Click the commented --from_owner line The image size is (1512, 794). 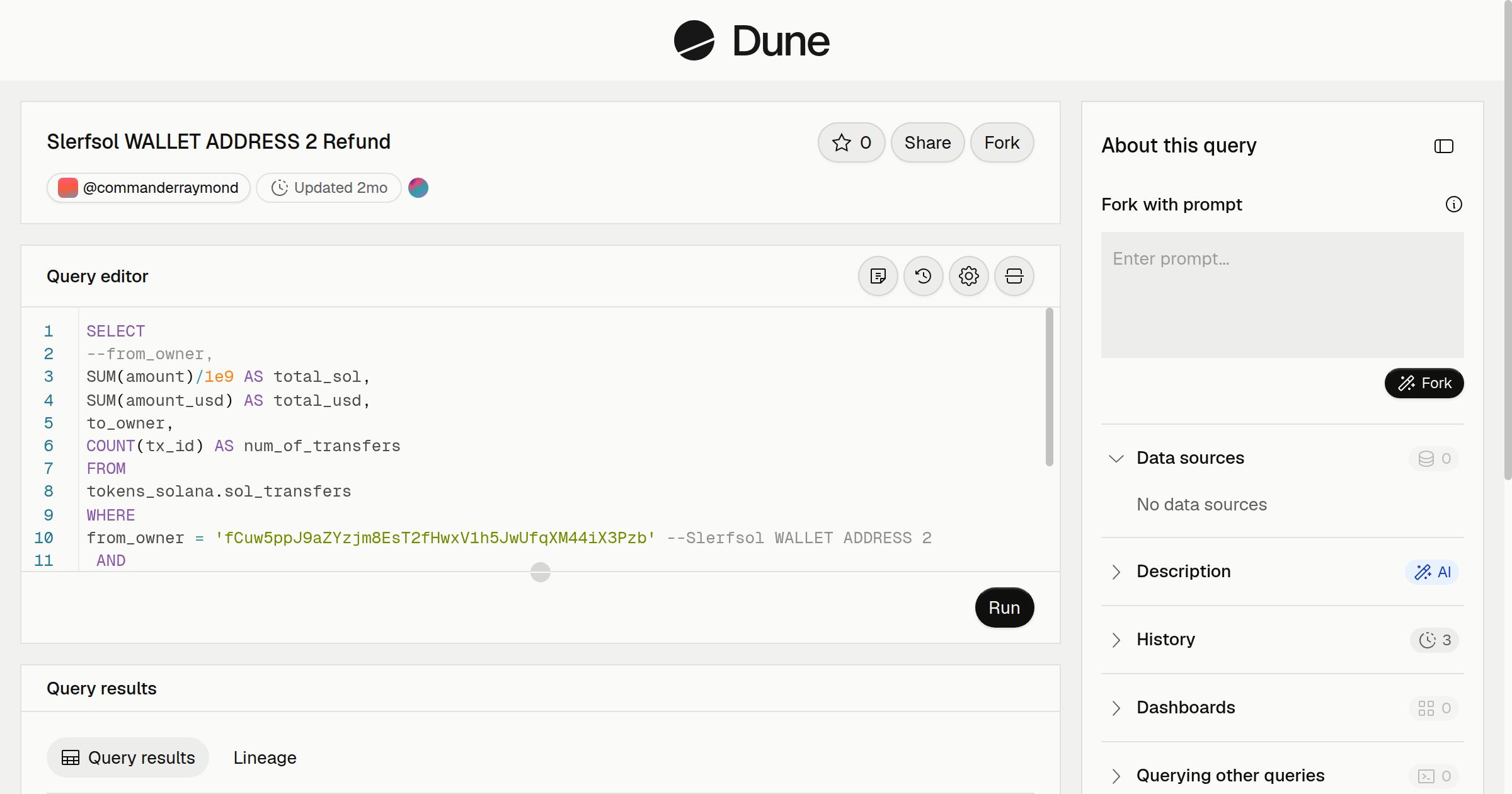(150, 354)
